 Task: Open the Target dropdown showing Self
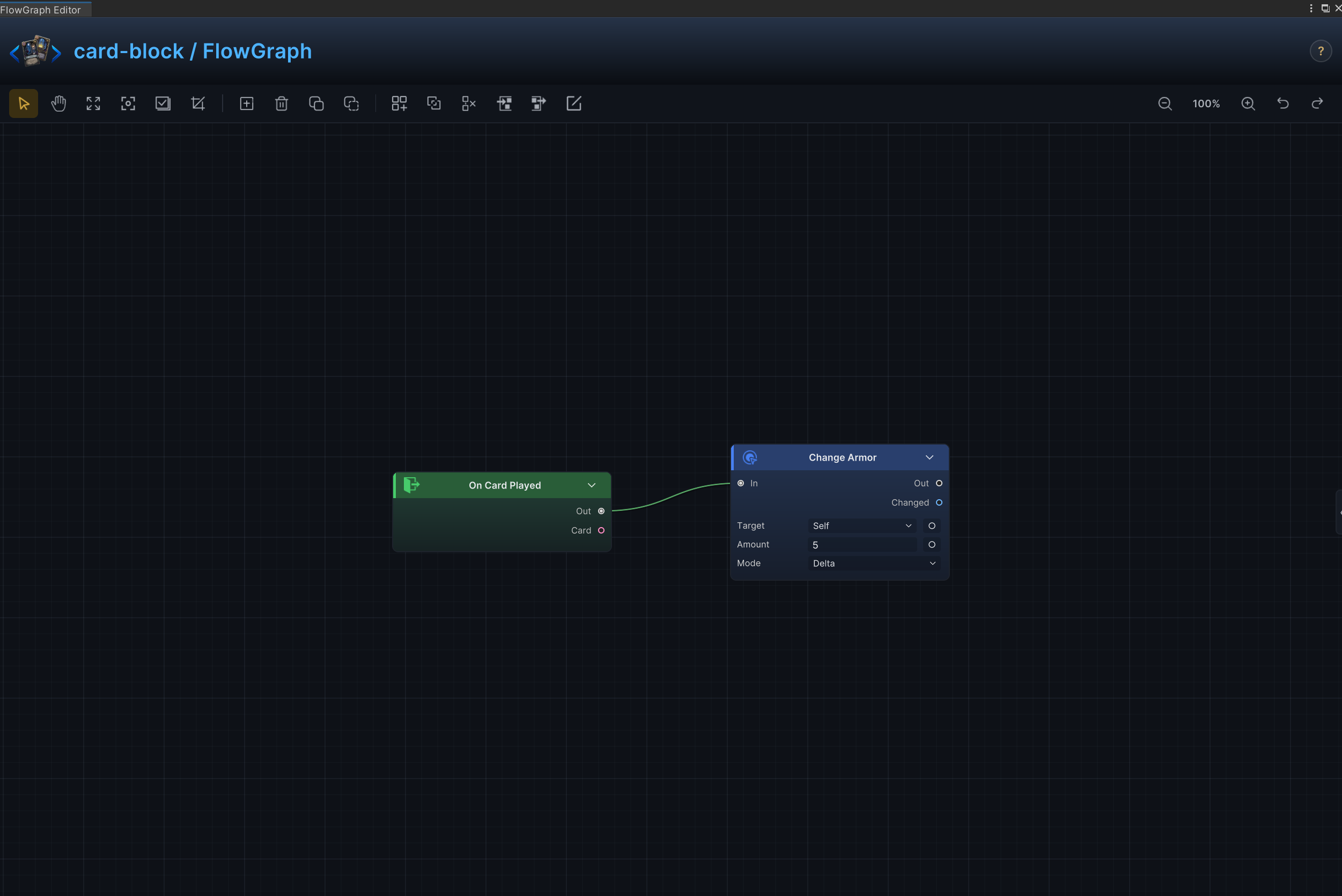tap(862, 525)
